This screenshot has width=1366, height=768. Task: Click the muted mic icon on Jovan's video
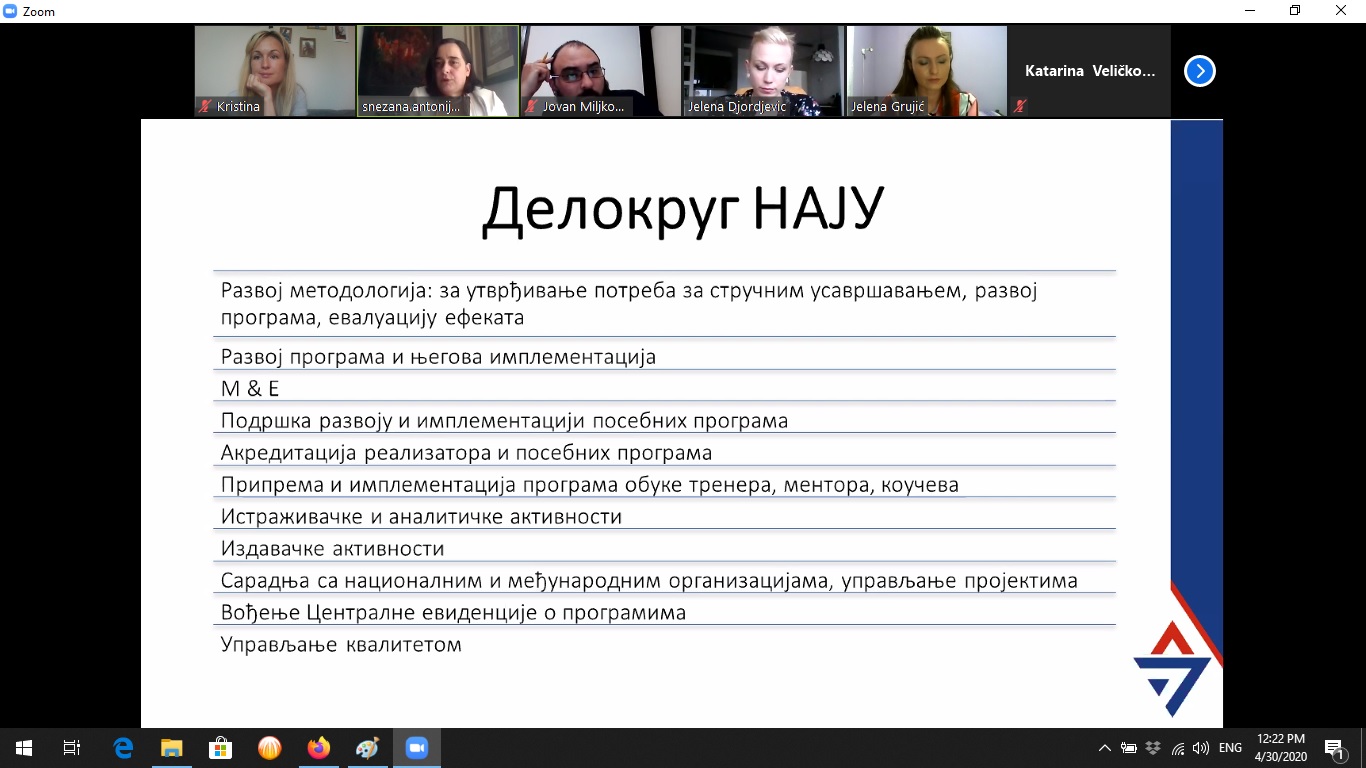click(531, 107)
